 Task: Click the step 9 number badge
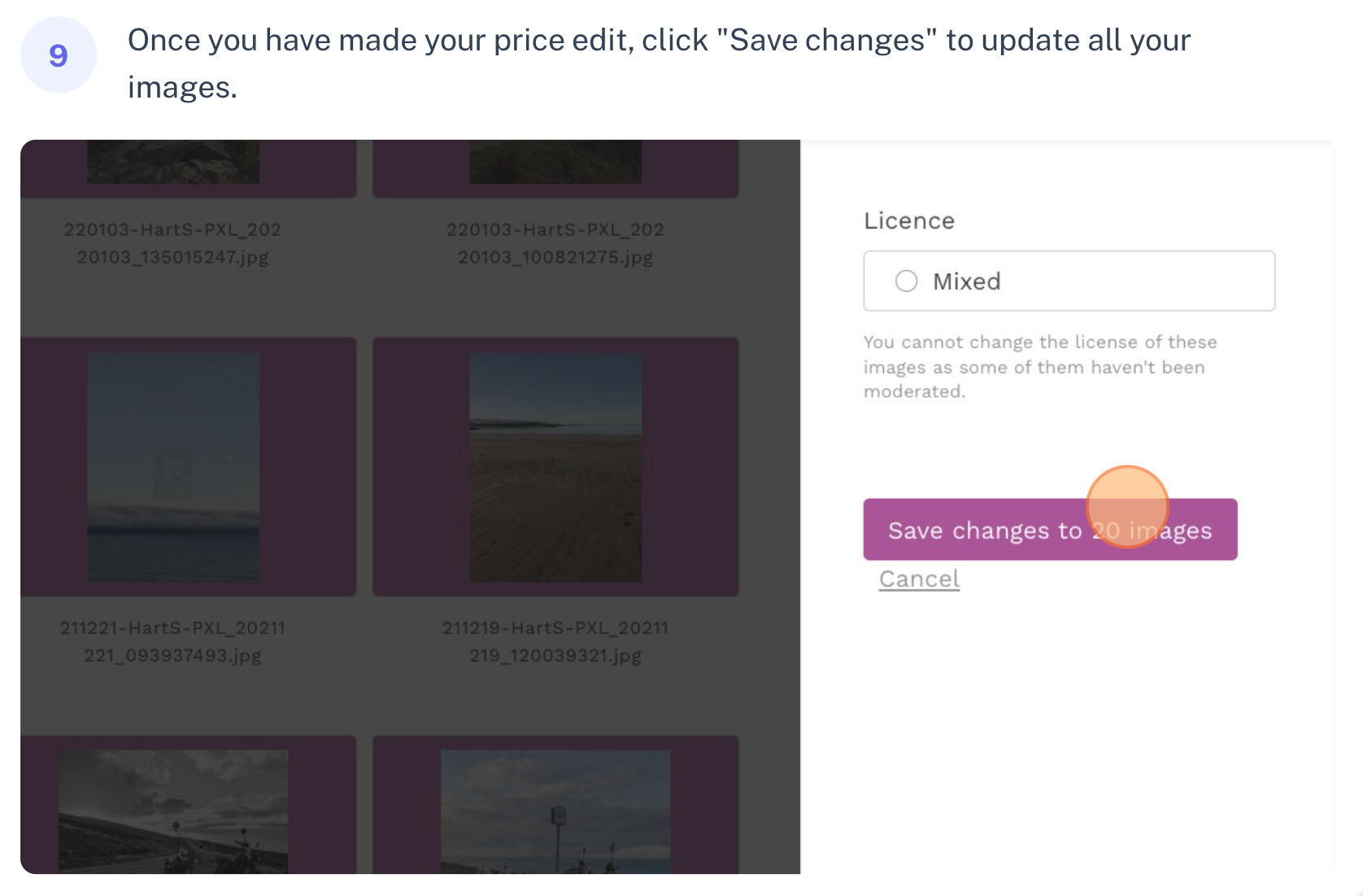[59, 55]
